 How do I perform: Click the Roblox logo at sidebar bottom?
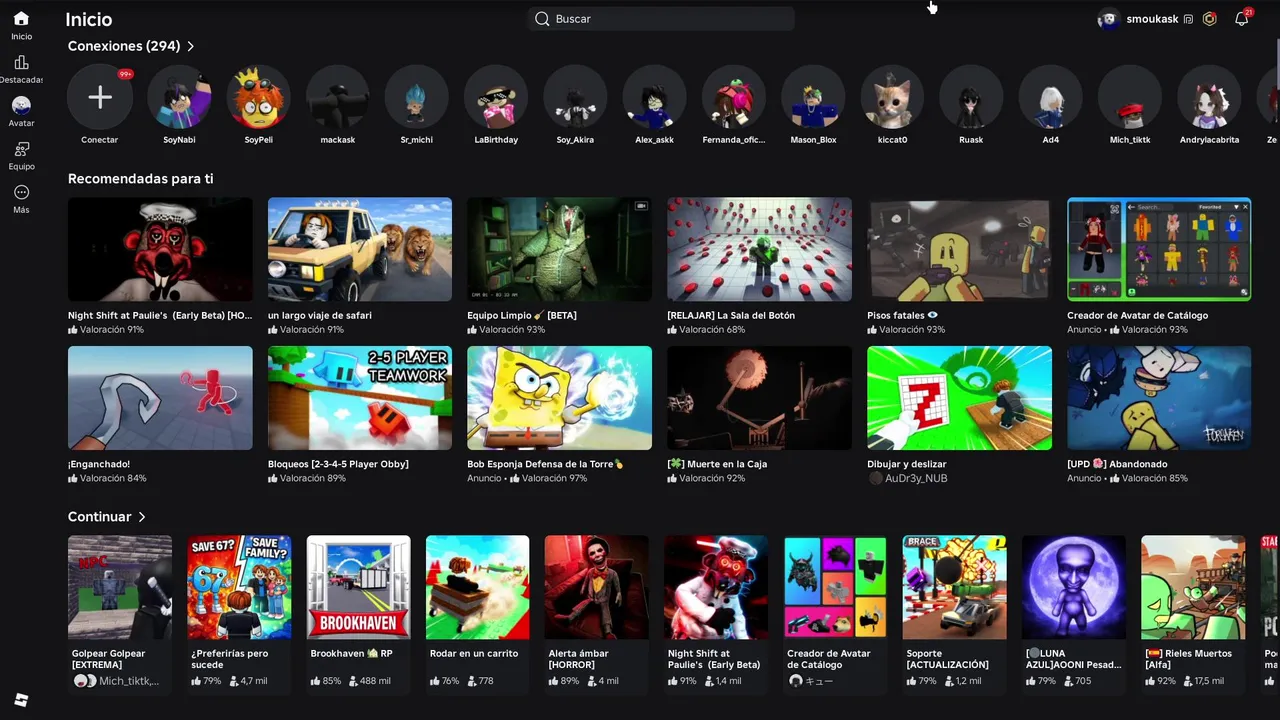(21, 700)
